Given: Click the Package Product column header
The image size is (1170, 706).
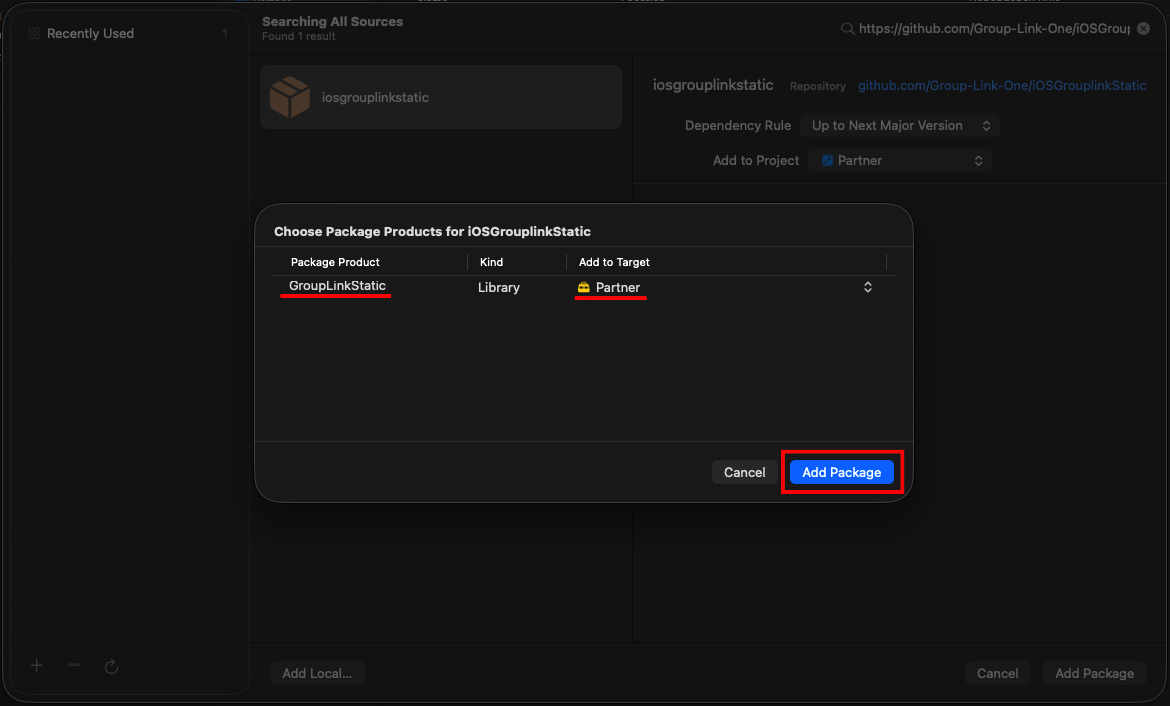Looking at the screenshot, I should (x=335, y=262).
